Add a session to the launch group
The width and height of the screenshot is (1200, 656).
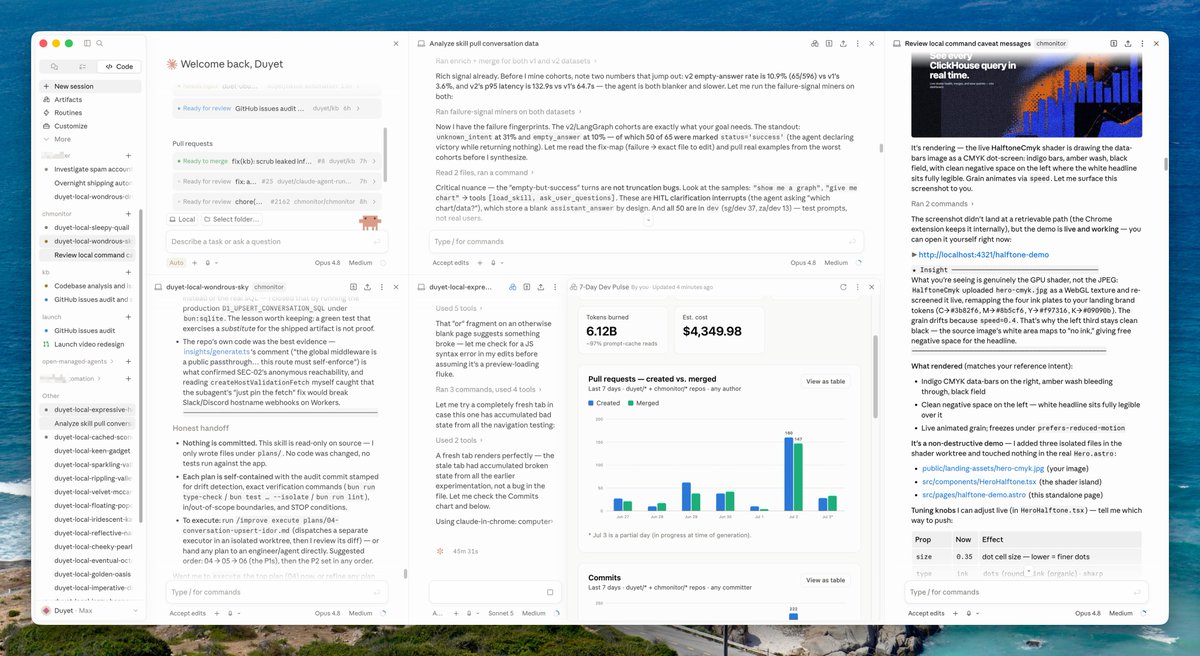point(128,316)
